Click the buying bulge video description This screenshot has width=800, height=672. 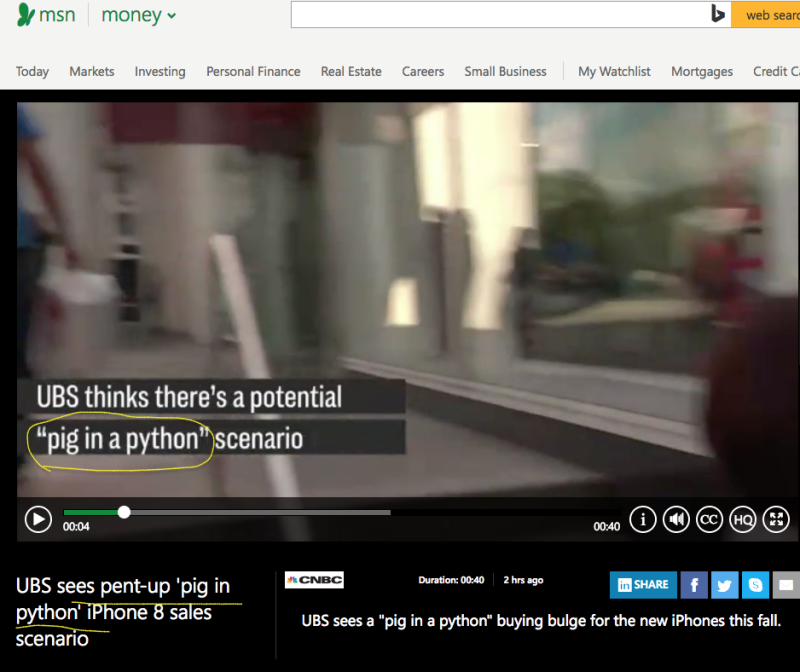[541, 621]
